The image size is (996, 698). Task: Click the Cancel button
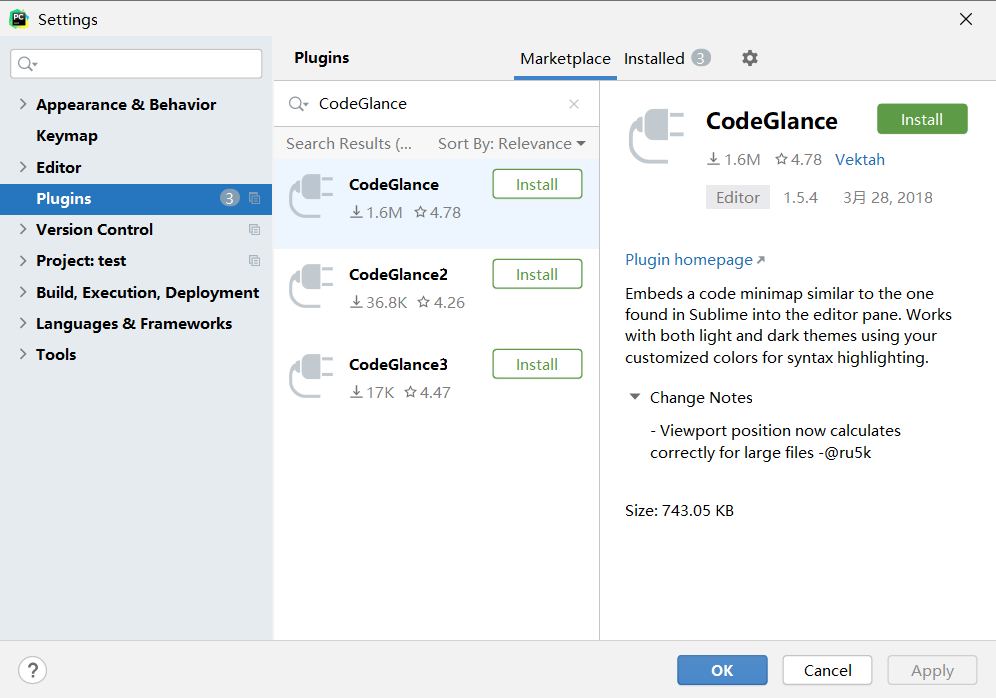coord(827,670)
